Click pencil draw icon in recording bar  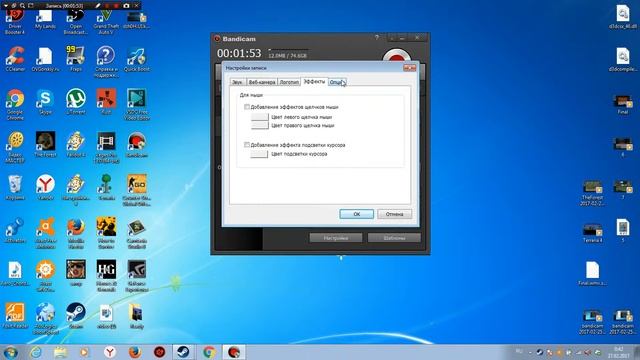coord(98,6)
